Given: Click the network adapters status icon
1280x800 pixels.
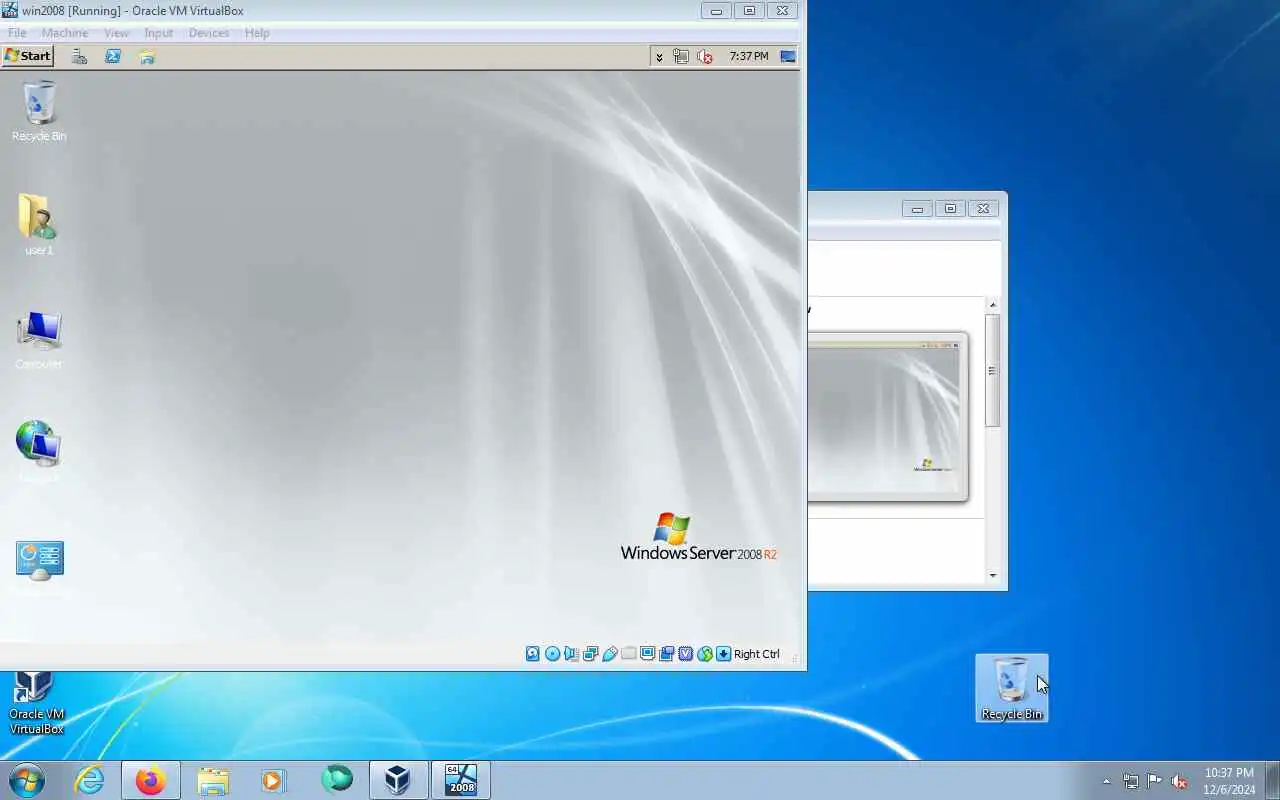Looking at the screenshot, I should [590, 654].
